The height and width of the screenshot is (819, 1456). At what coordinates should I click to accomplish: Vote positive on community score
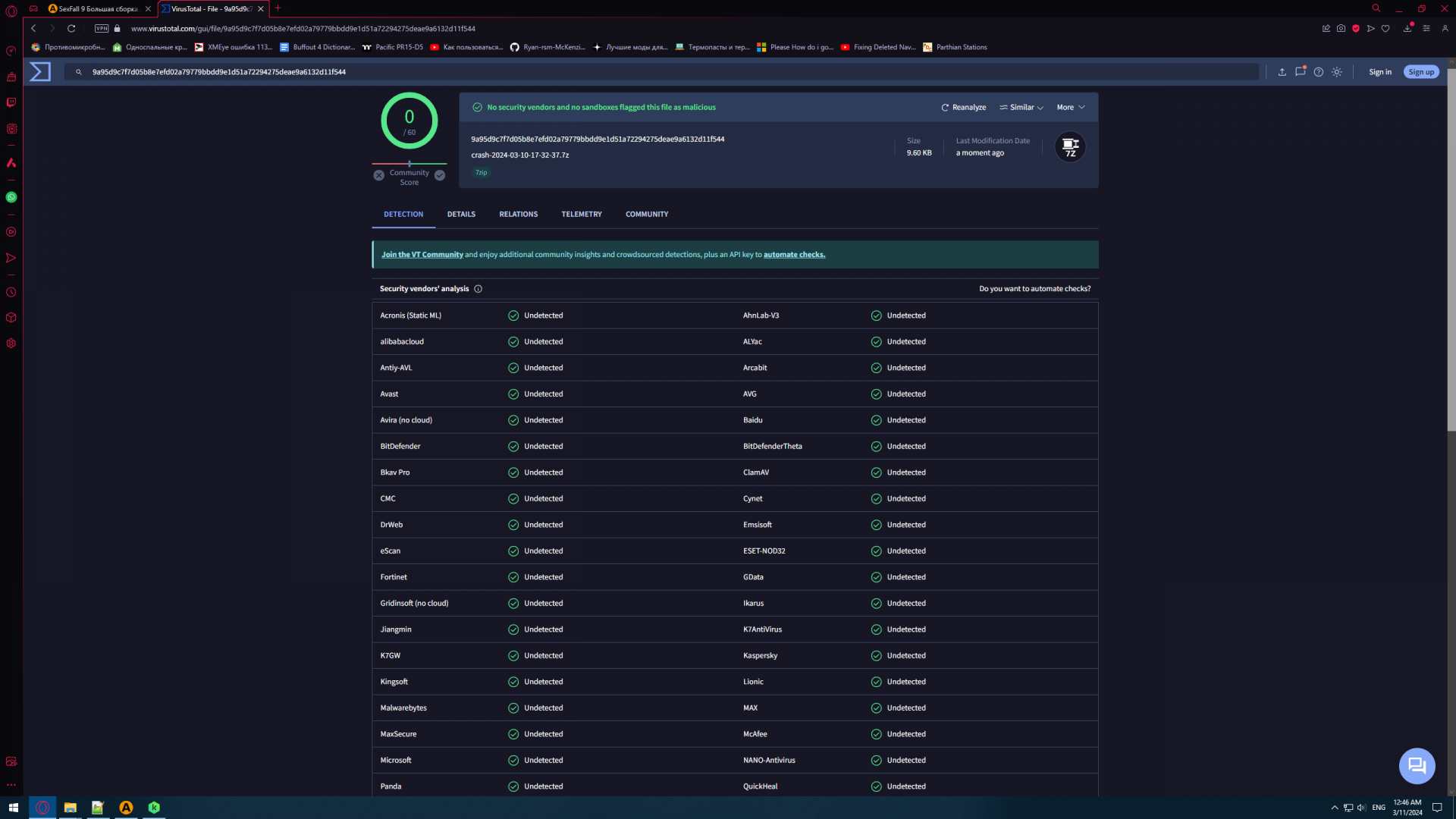tap(440, 175)
